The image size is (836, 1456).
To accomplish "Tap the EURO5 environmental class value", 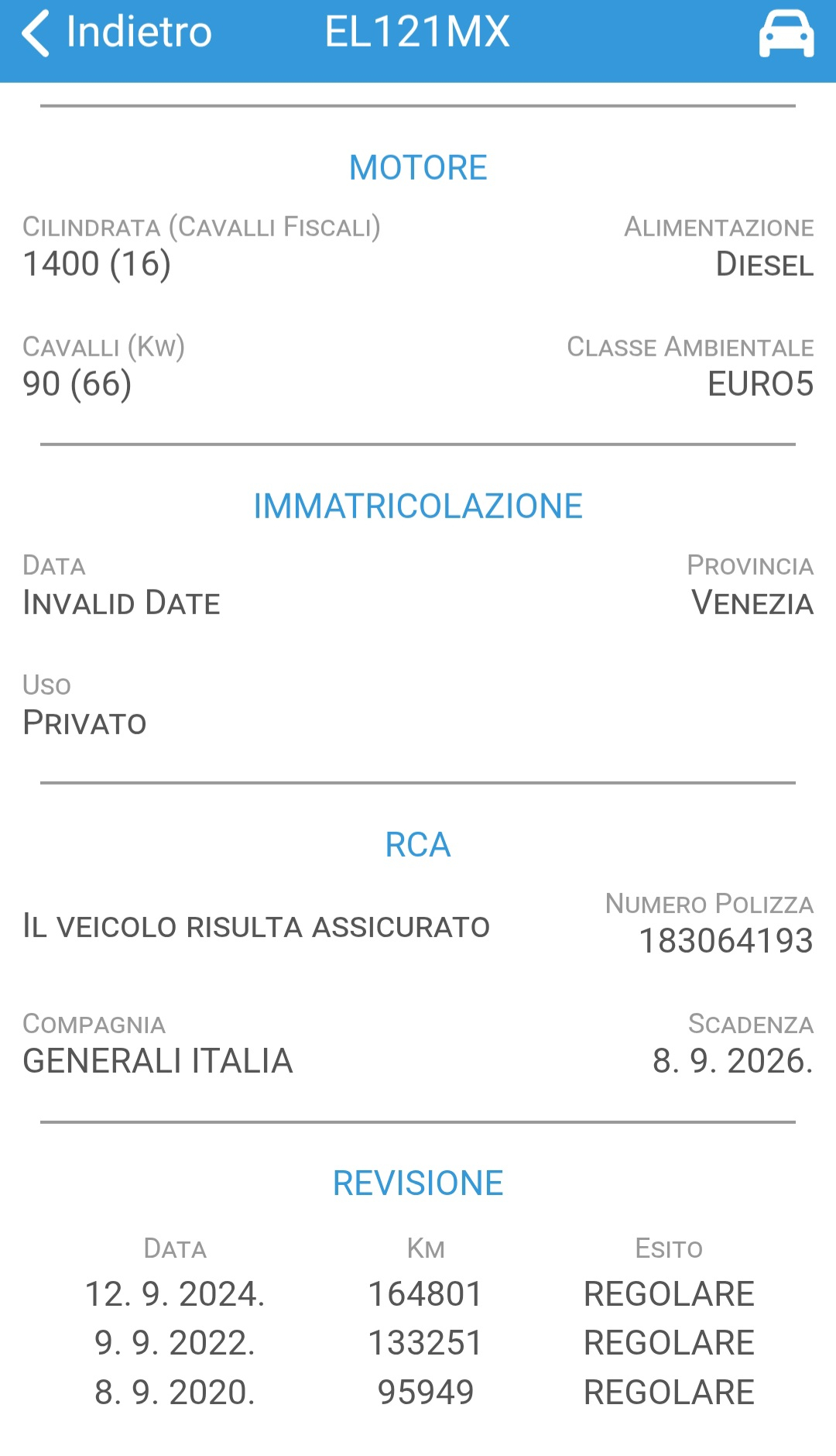I will [760, 384].
